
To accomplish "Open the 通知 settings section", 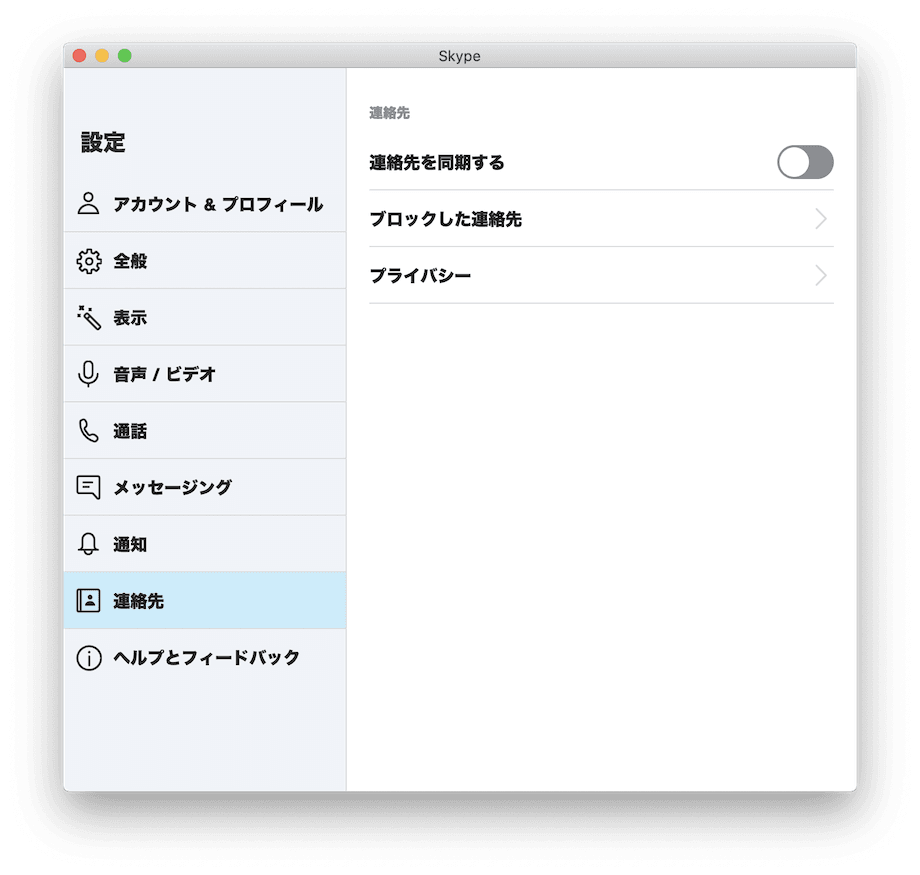I will coord(205,544).
